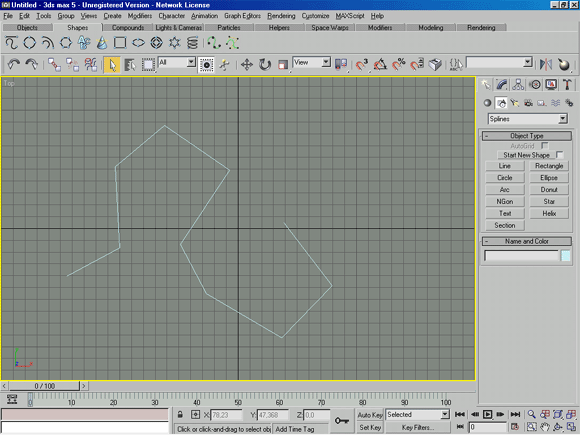Screen dimensions: 580x435
Task: Click the Zoom viewport navigation icon
Action: point(532,414)
